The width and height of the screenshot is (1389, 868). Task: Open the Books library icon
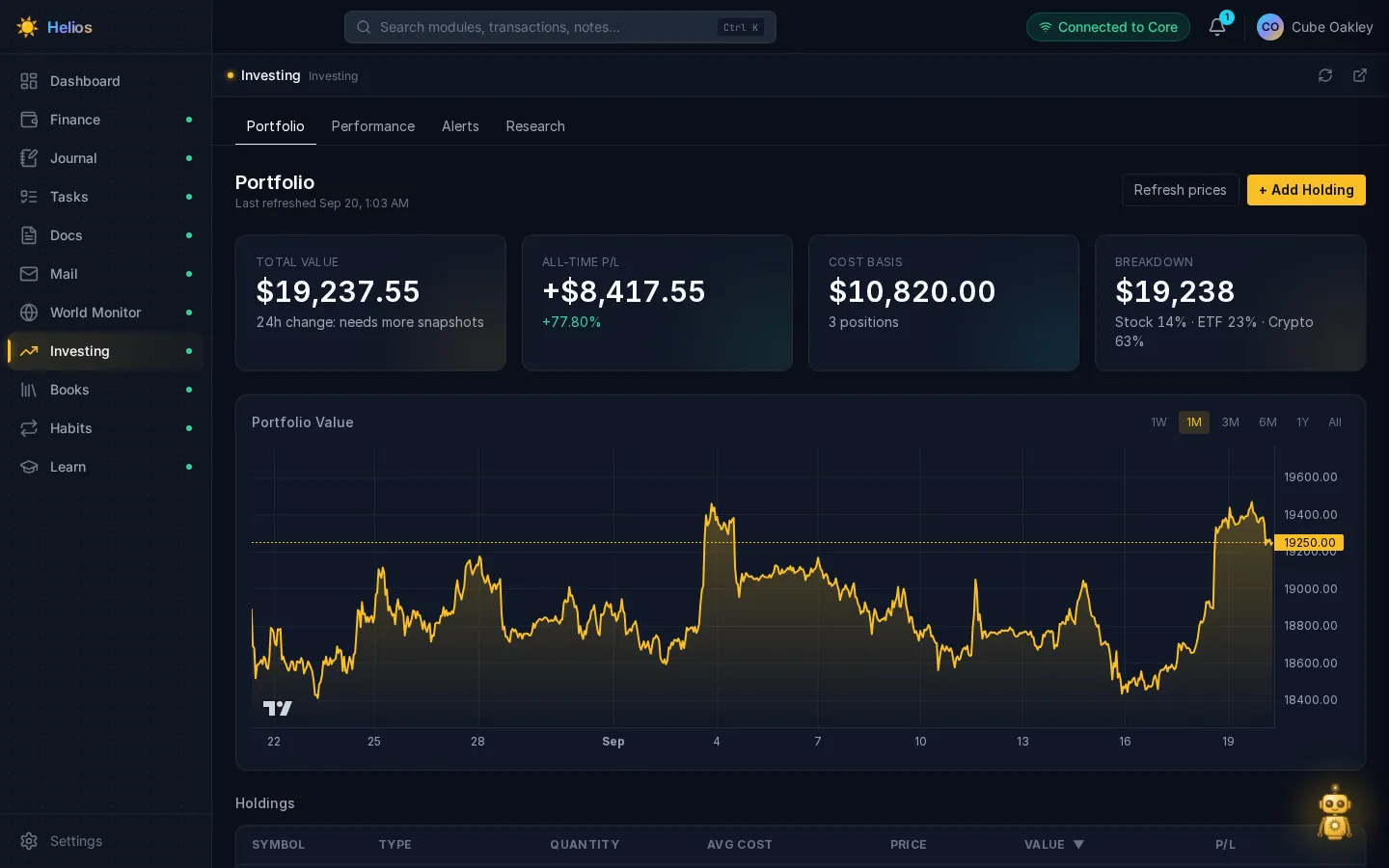tap(29, 390)
